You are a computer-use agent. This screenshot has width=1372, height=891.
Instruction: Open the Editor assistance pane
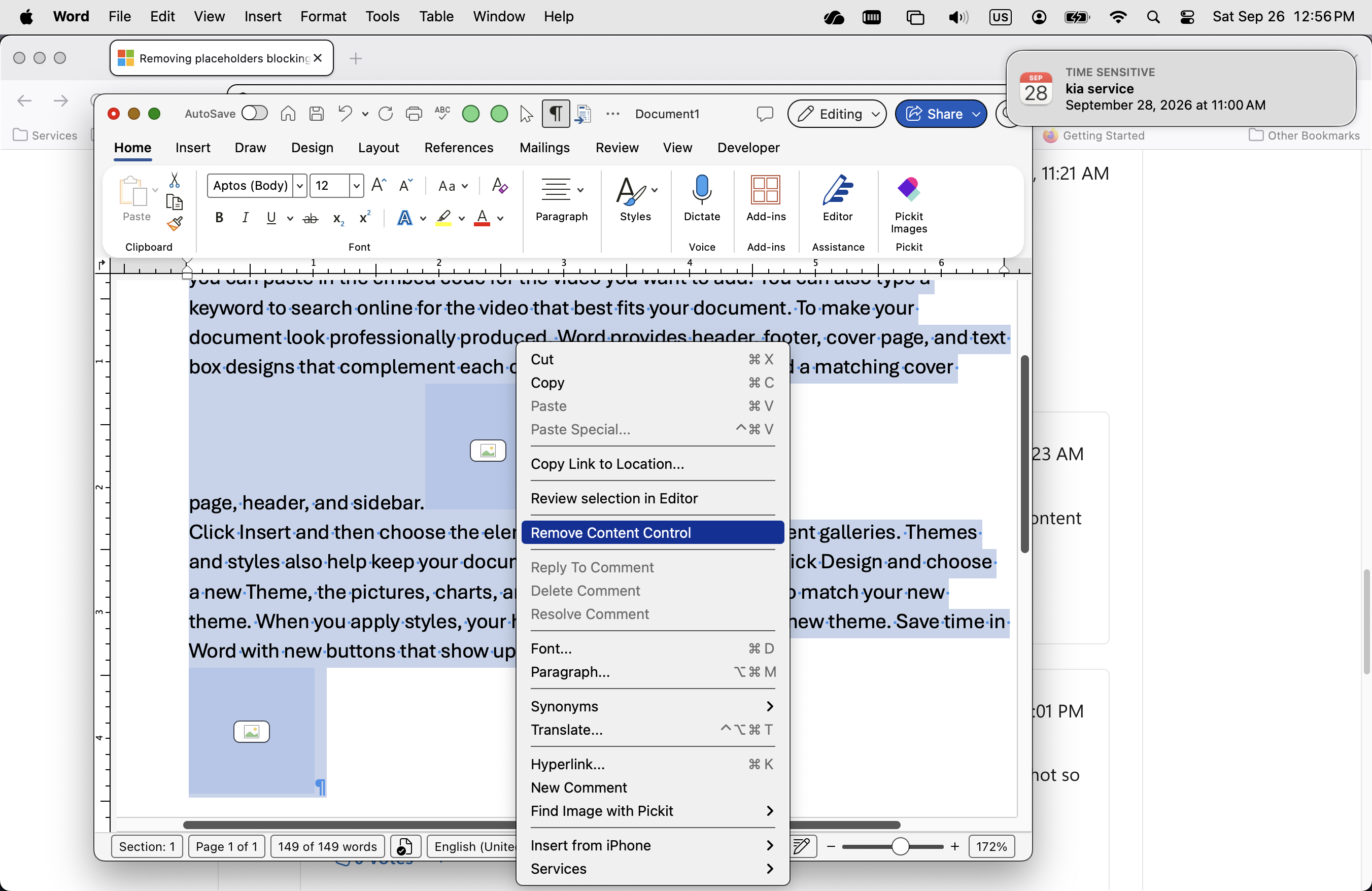838,198
